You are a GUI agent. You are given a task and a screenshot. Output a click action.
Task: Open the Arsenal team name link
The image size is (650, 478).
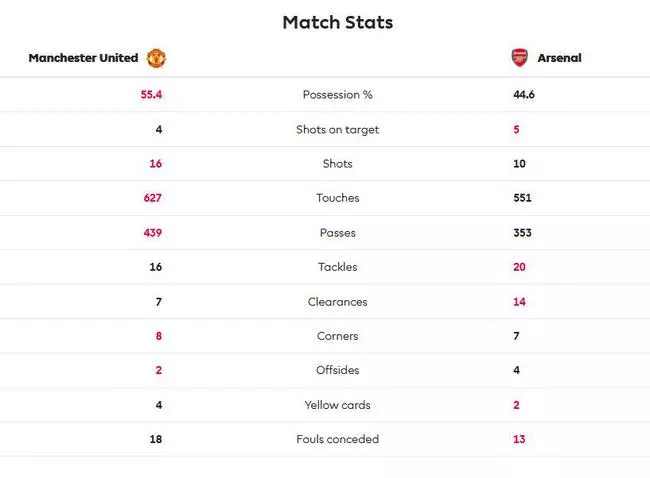[x=559, y=58]
